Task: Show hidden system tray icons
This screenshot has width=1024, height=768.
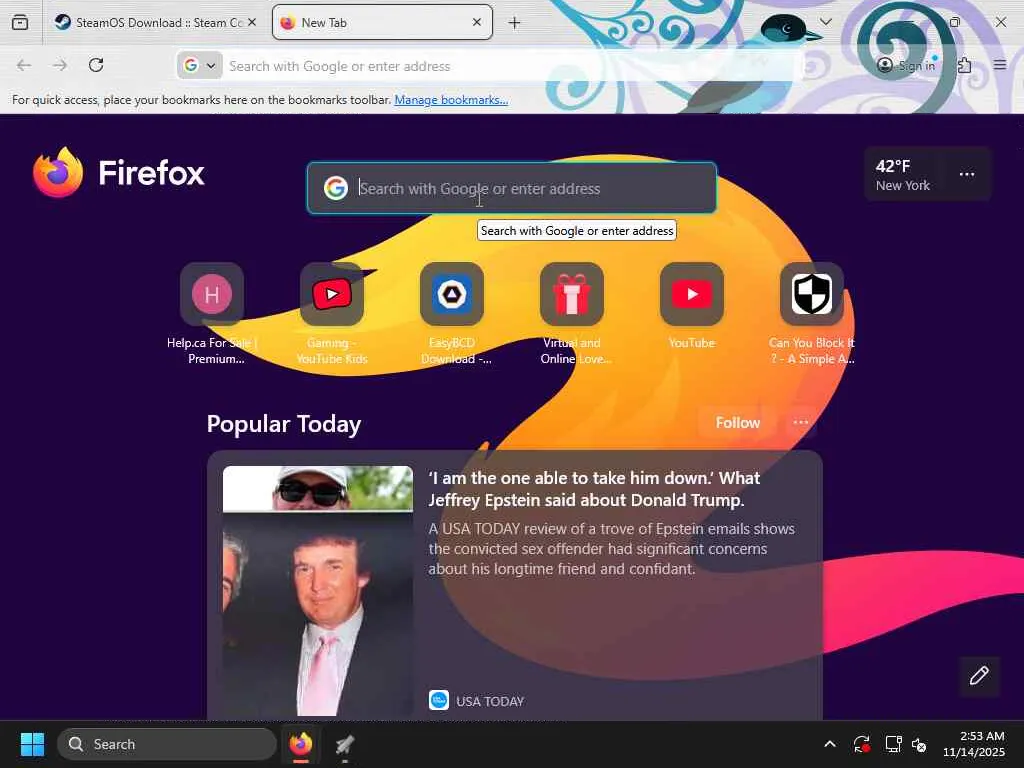Action: point(829,744)
